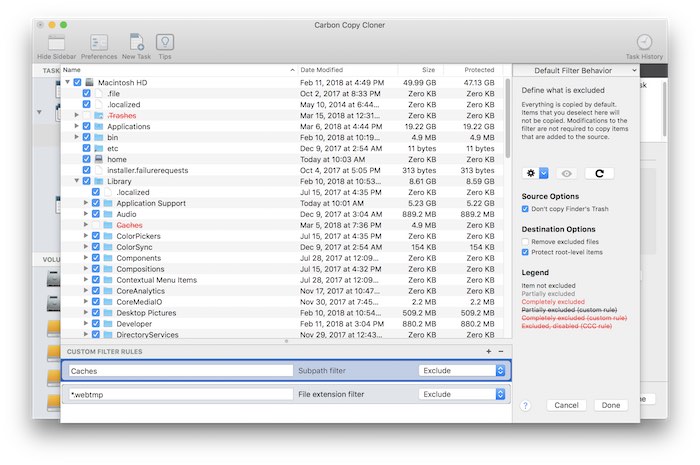Image resolution: width=700 pixels, height=465 pixels.
Task: Select the etc alias row
Action: pos(282,148)
